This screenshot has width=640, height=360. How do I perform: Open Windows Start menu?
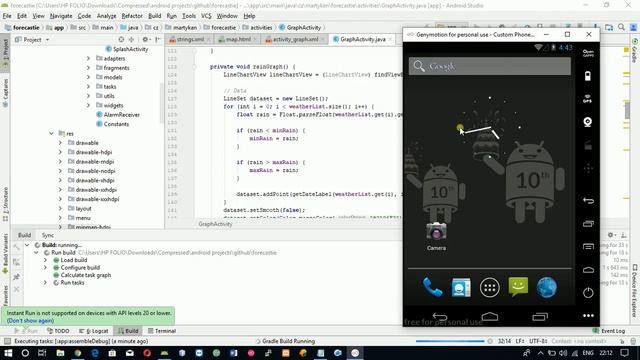8,353
